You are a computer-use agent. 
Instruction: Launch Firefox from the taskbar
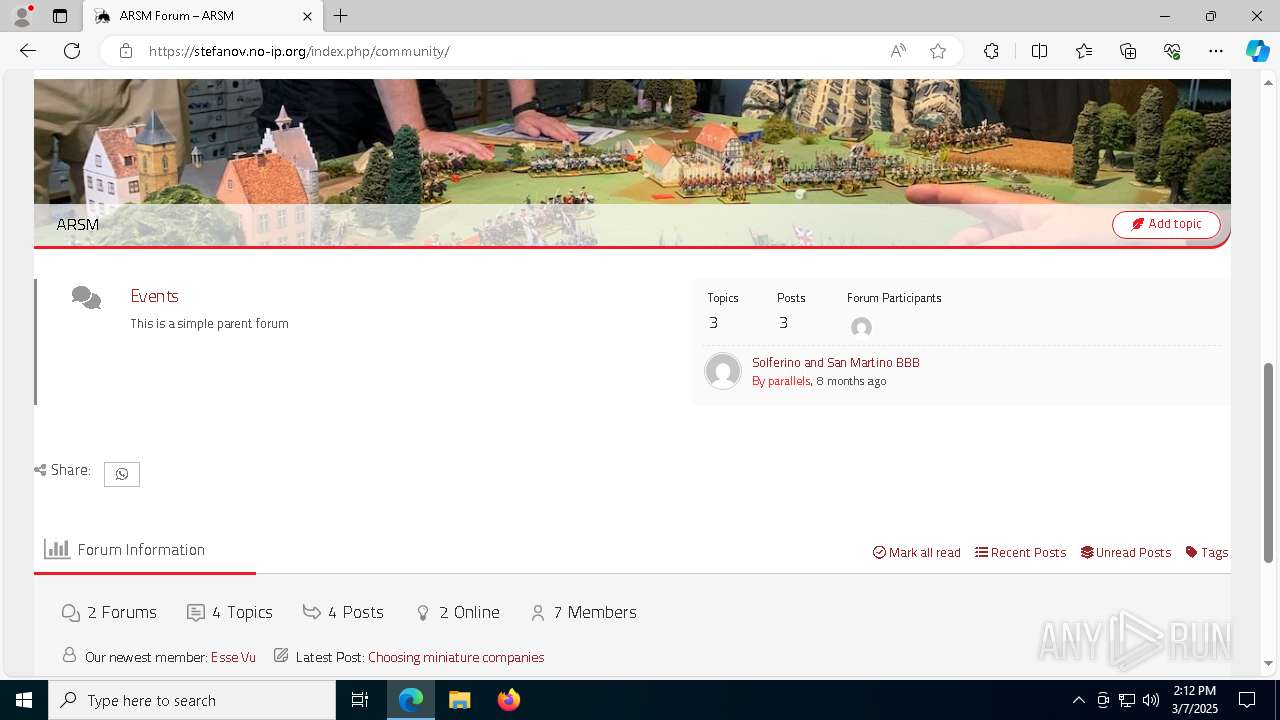[x=509, y=700]
